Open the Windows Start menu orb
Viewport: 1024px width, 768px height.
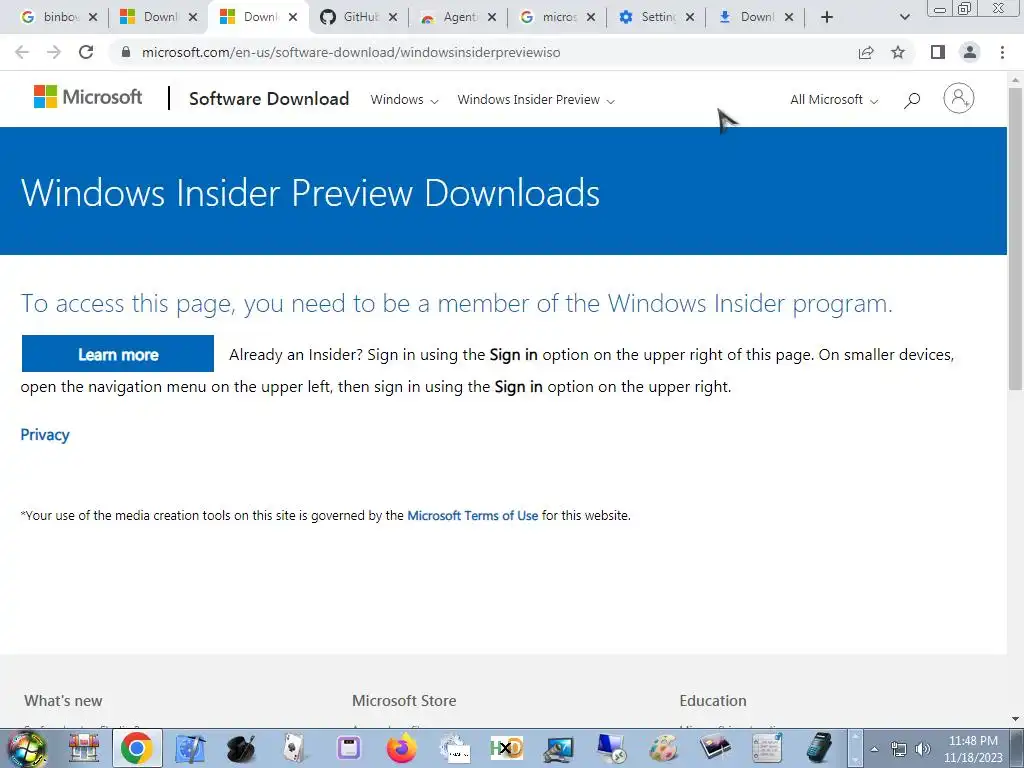(27, 748)
